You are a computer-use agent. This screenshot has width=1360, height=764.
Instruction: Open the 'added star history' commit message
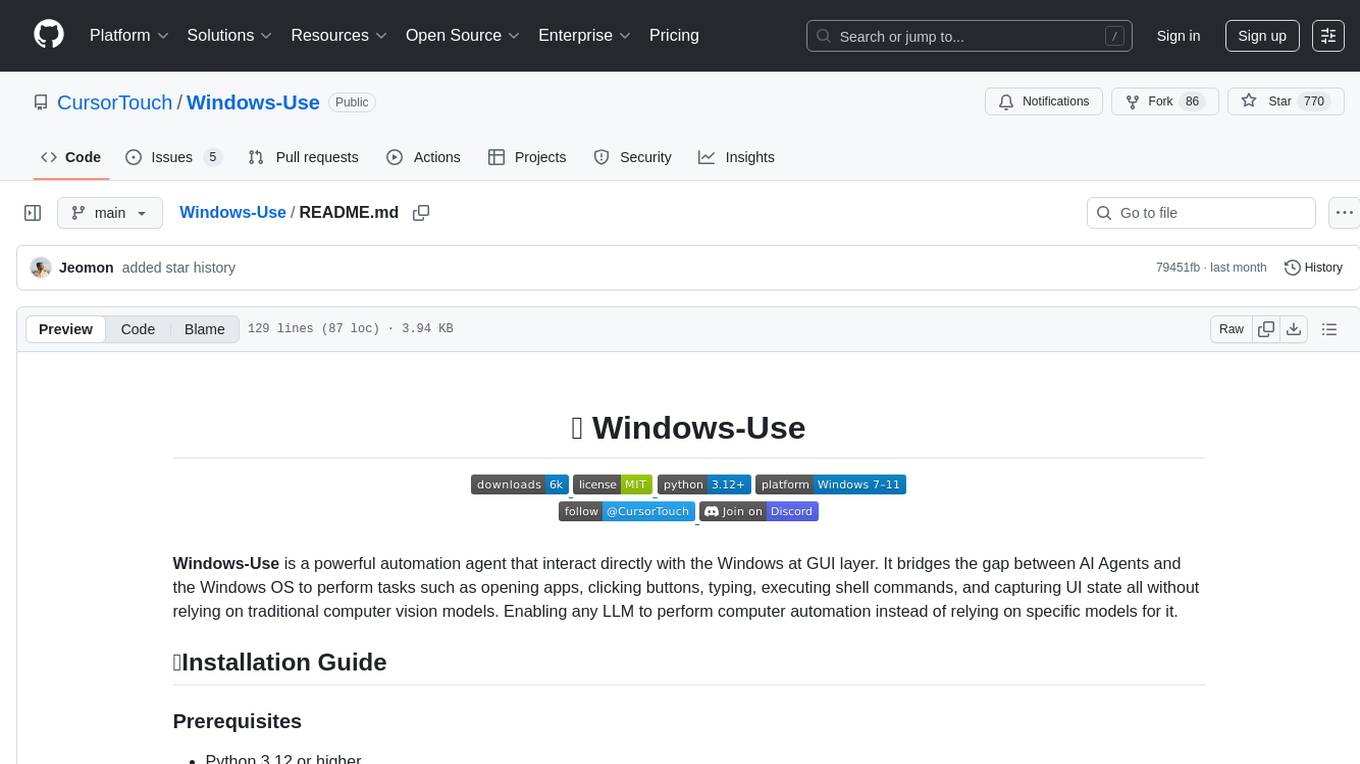(x=179, y=268)
